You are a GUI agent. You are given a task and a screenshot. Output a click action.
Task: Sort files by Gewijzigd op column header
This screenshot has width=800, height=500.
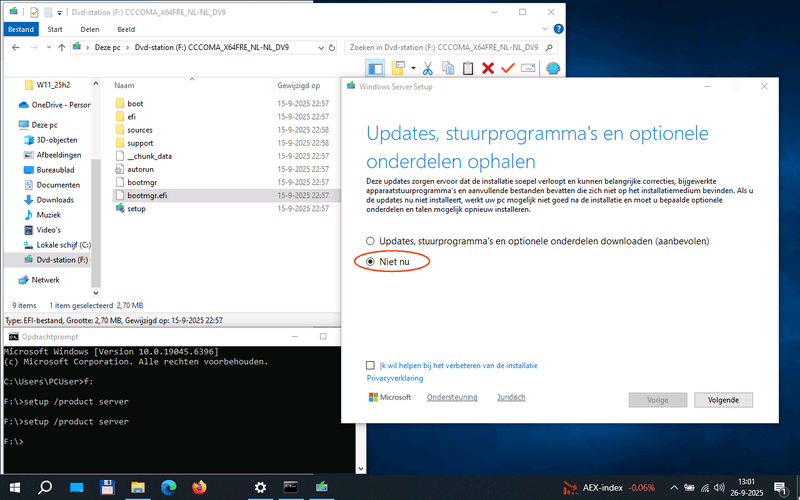click(x=298, y=86)
